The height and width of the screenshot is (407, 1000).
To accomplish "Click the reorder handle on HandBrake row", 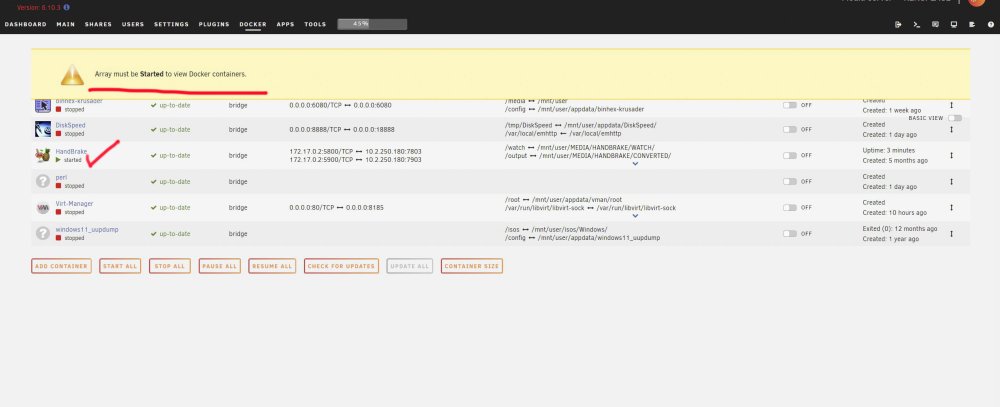I will [x=951, y=155].
